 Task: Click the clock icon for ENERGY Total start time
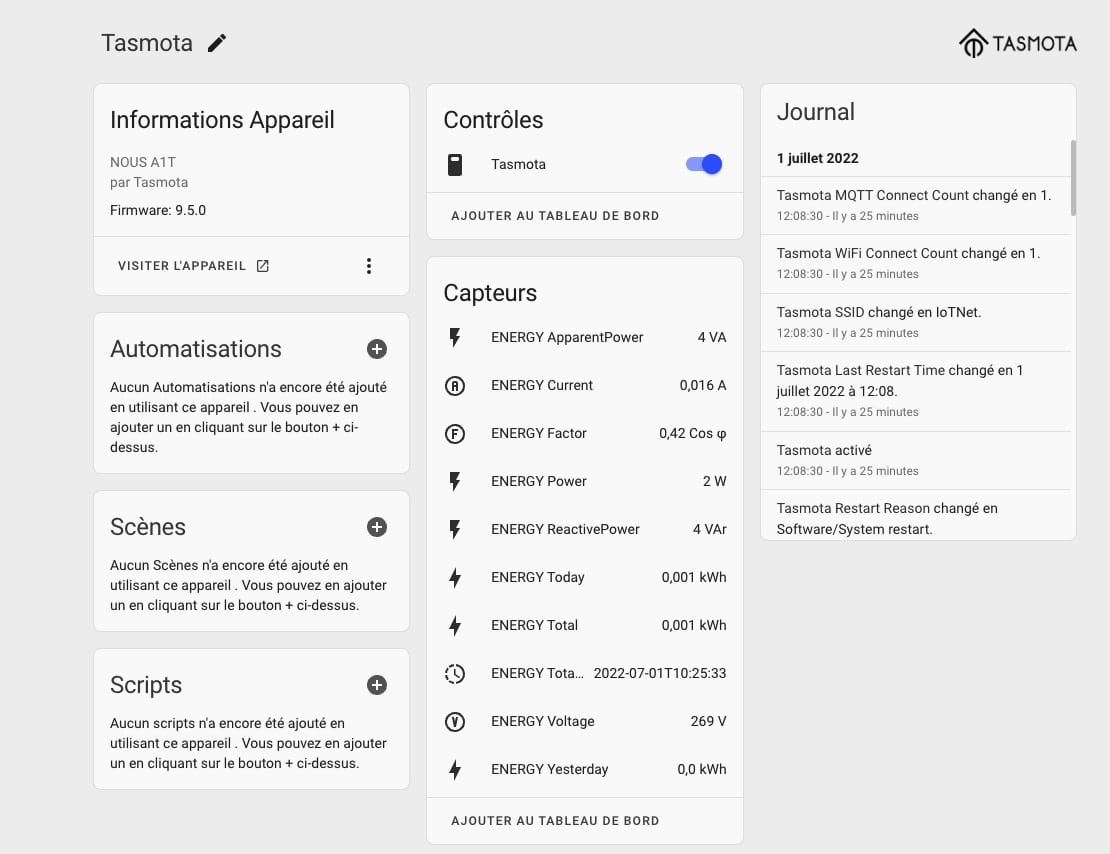(455, 673)
